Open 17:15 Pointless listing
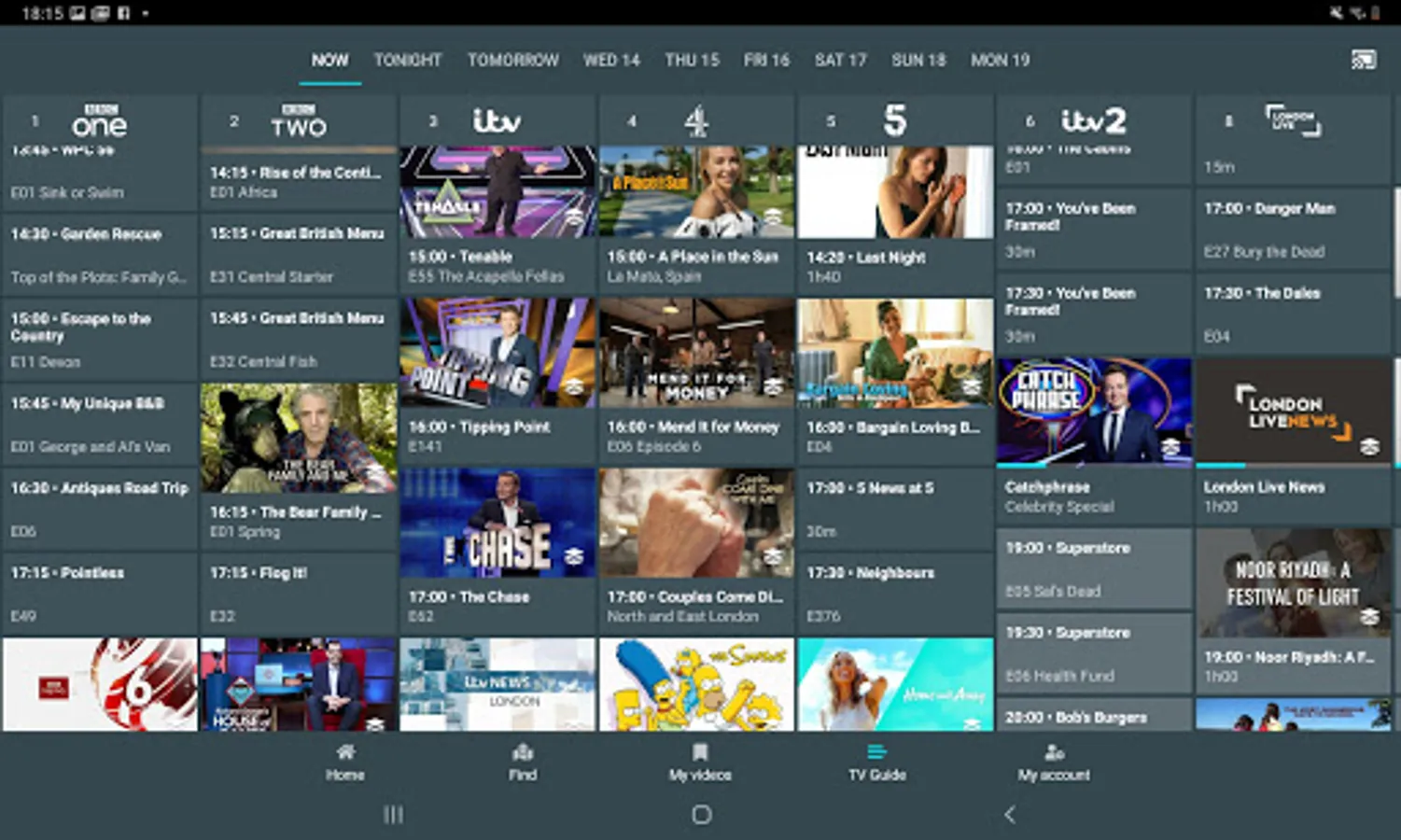The width and height of the screenshot is (1401, 840). click(100, 595)
